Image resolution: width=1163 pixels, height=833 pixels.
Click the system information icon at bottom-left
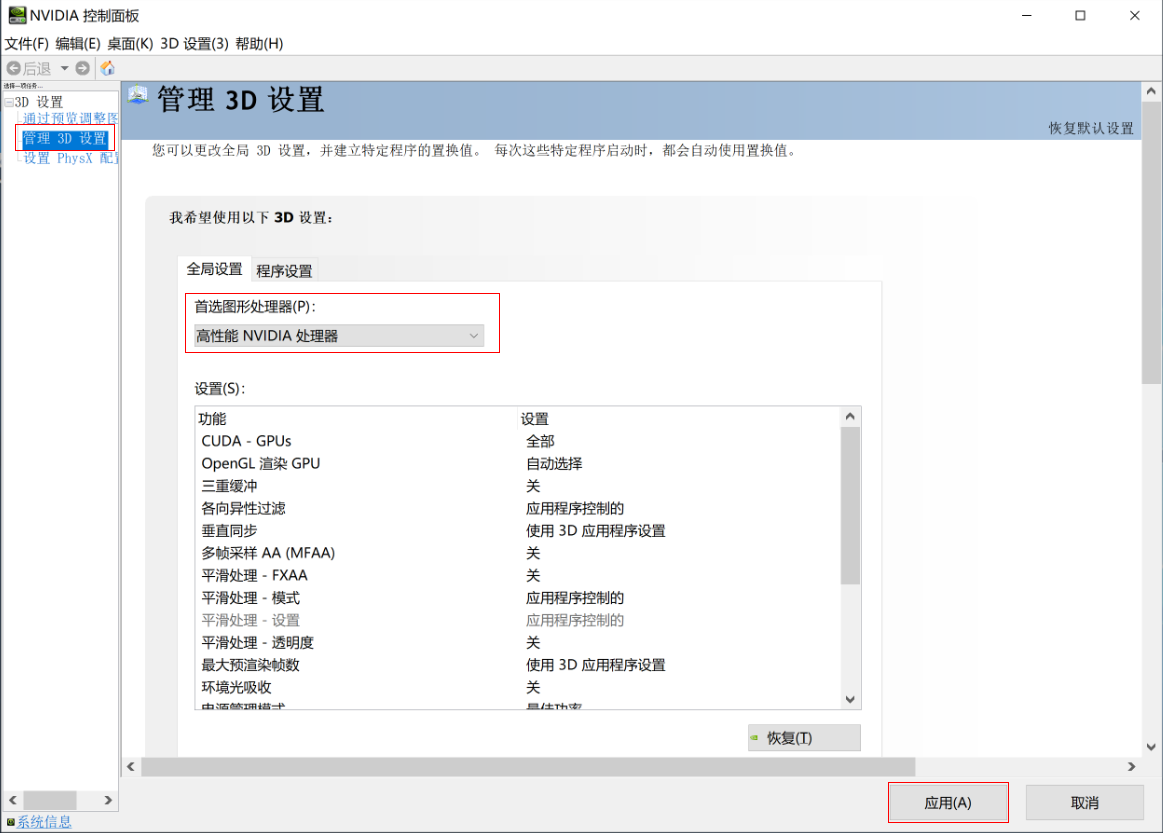pos(10,821)
